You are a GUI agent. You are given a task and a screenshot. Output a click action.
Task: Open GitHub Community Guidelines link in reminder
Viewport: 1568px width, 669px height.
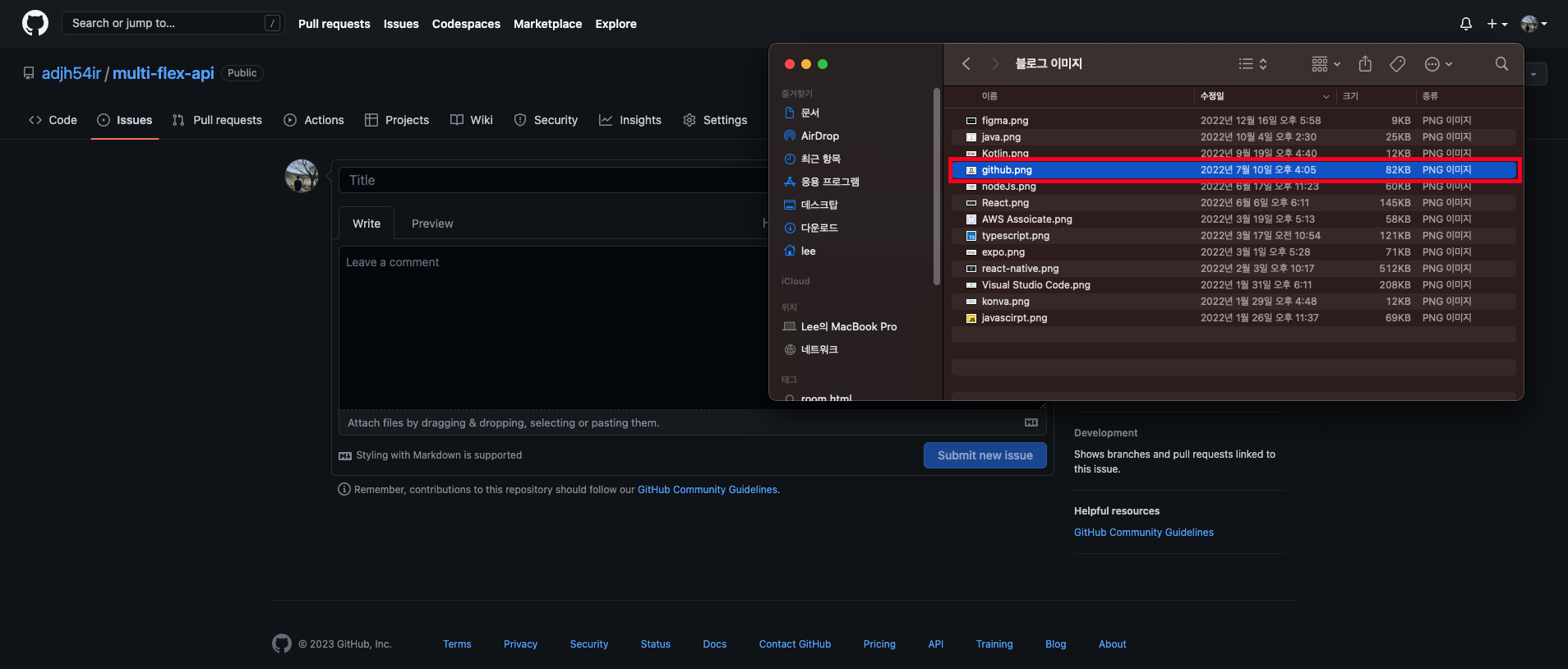[708, 490]
